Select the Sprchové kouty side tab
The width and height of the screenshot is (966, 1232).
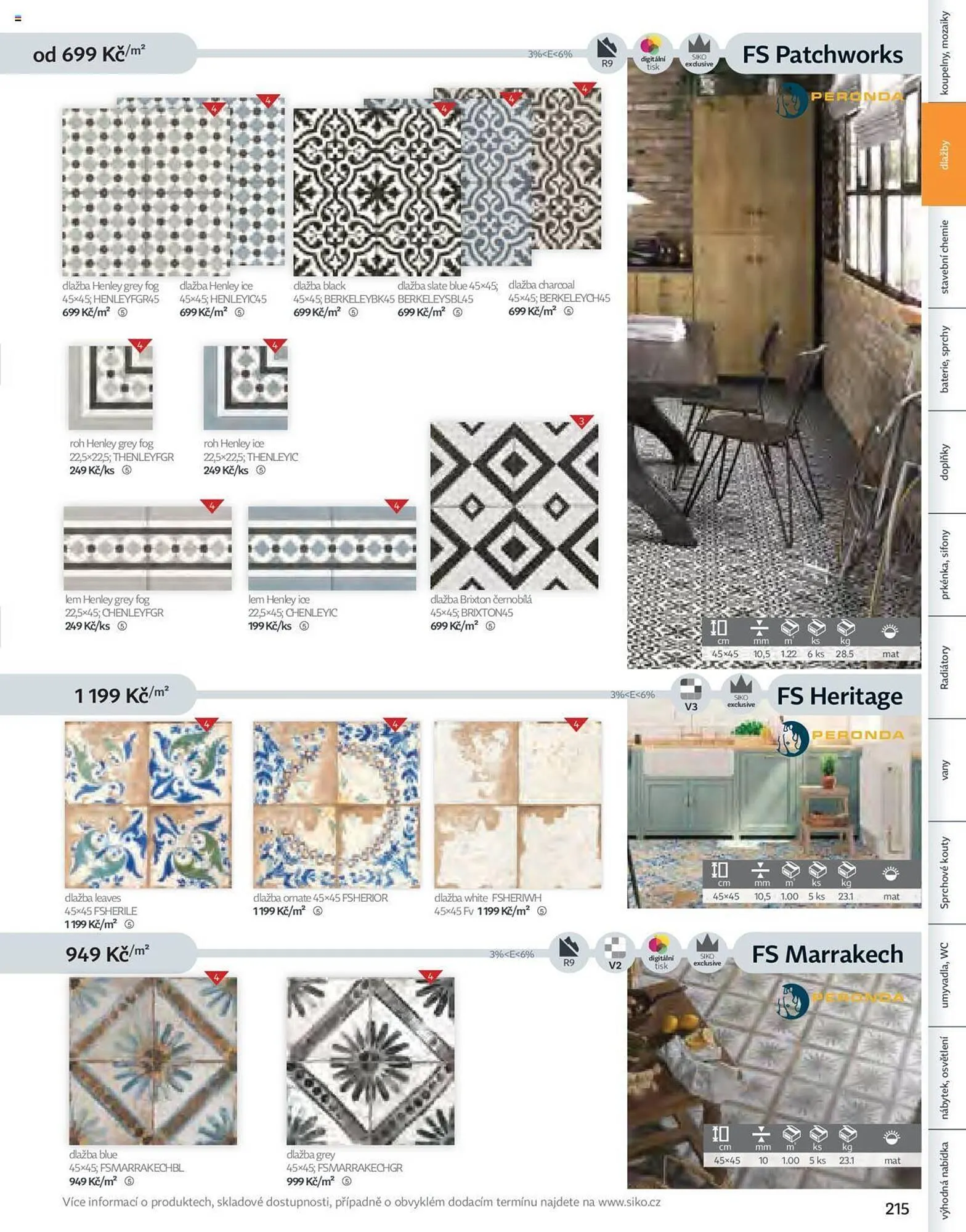(x=943, y=872)
